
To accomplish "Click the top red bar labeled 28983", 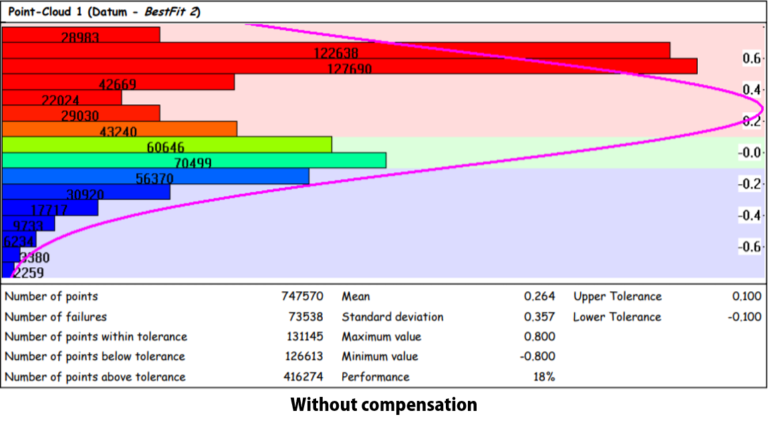I will (x=81, y=35).
